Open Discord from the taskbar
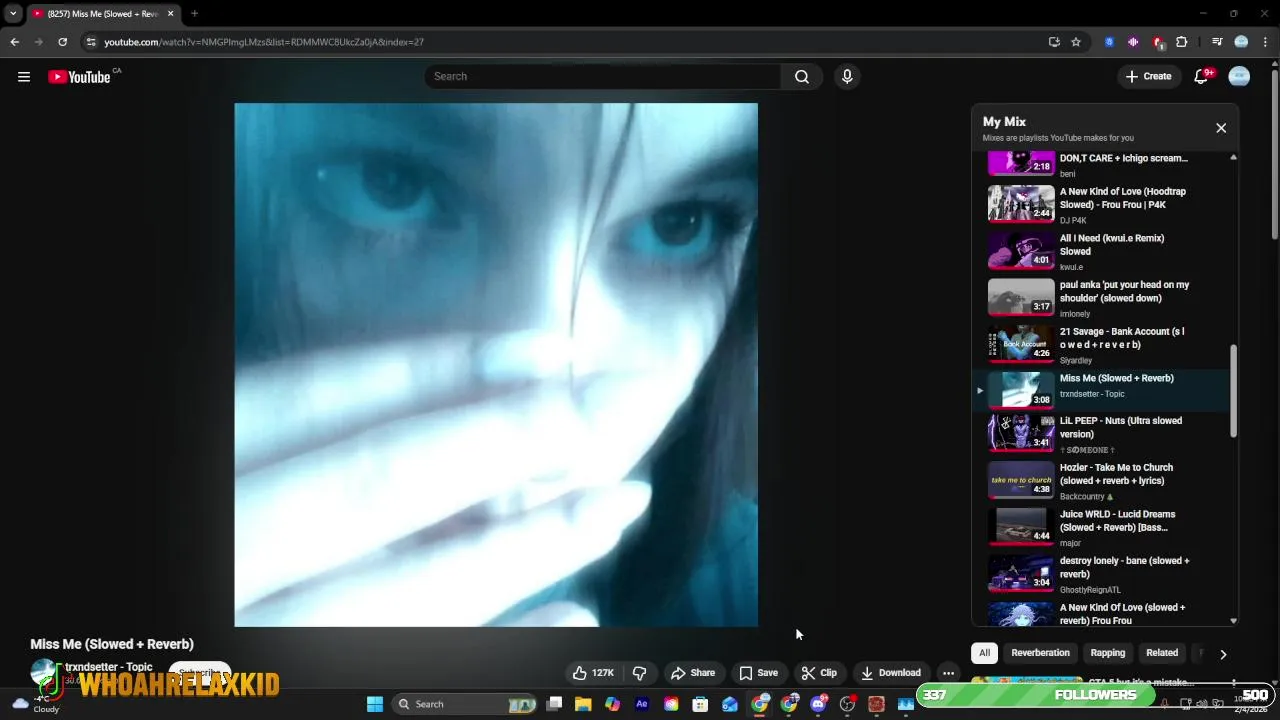The image size is (1280, 720). coord(819,704)
